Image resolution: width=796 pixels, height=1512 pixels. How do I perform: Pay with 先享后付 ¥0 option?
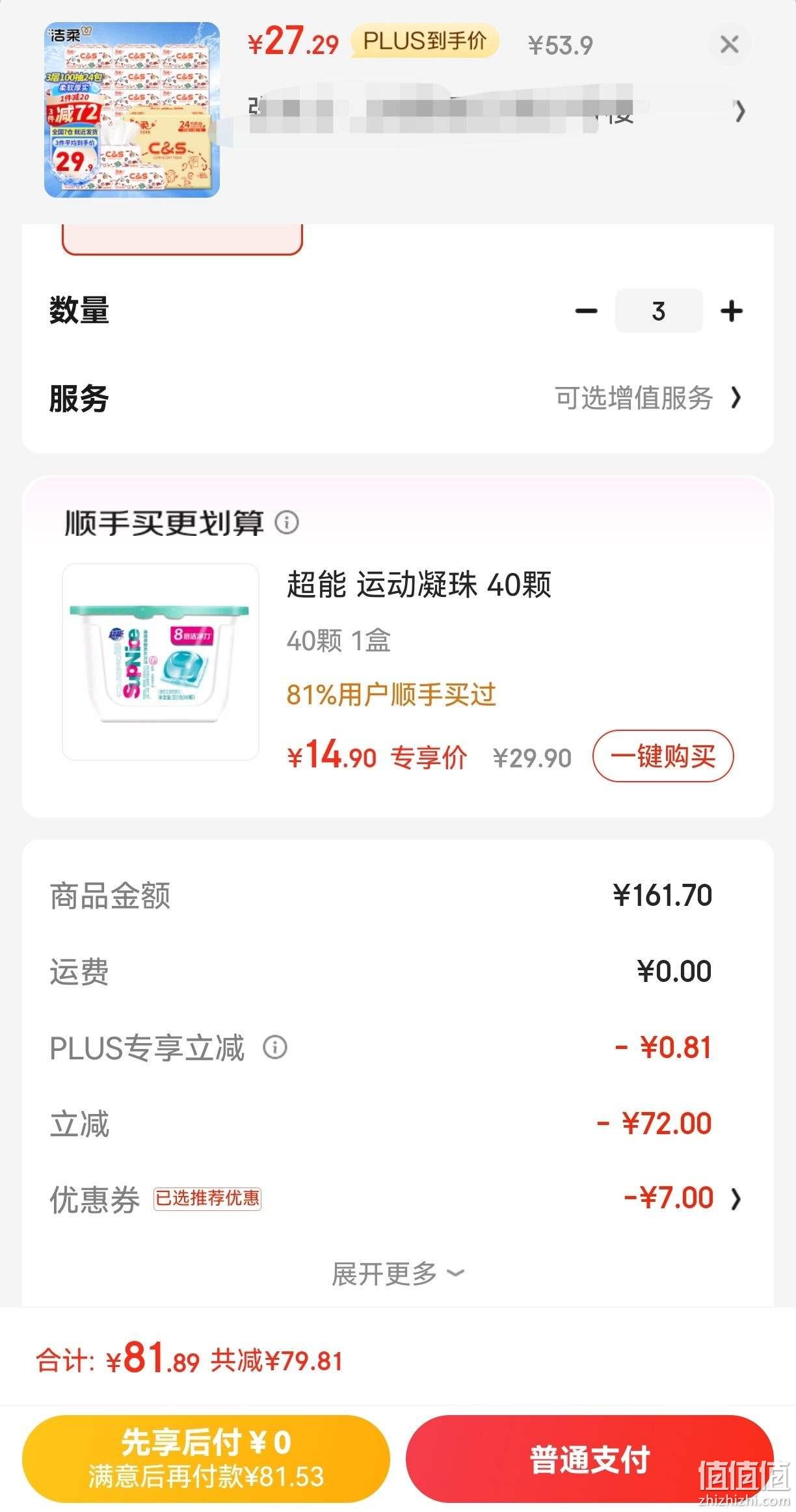(x=206, y=1459)
